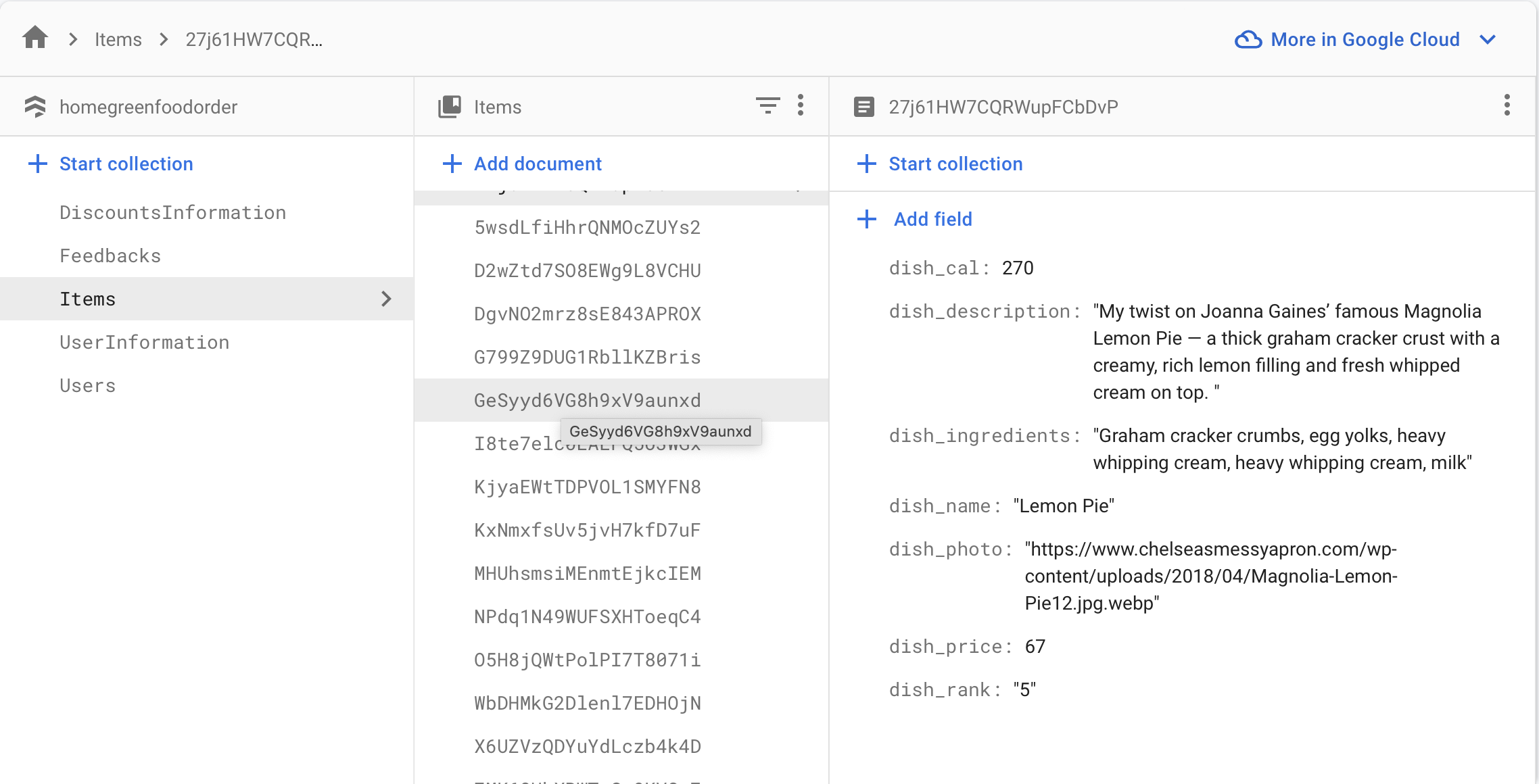Open document GeSyyd6VG8h9xV9aunxd
The width and height of the screenshot is (1539, 784).
coord(587,400)
